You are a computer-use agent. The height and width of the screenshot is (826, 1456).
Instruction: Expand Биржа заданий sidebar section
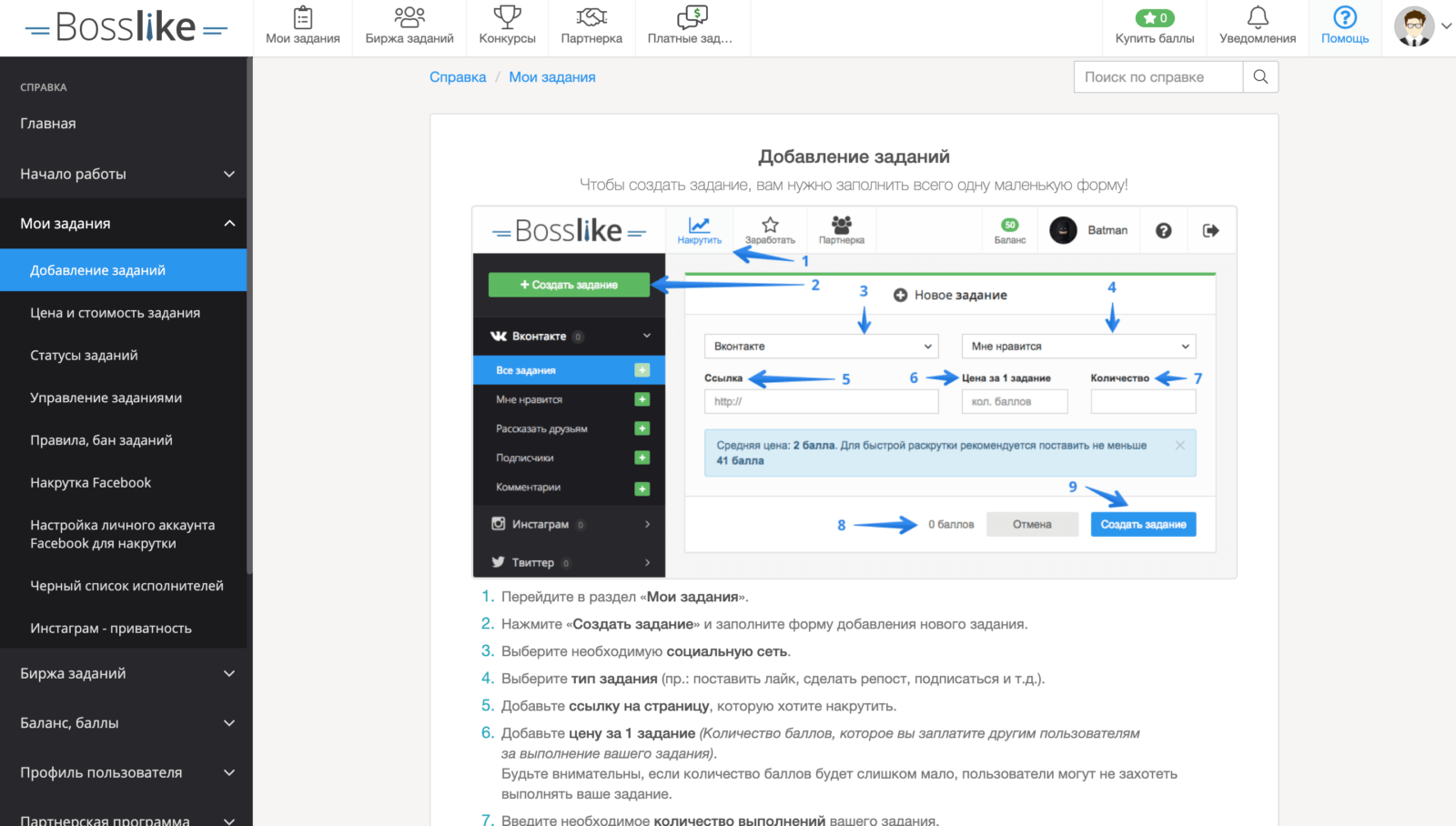pyautogui.click(x=124, y=673)
